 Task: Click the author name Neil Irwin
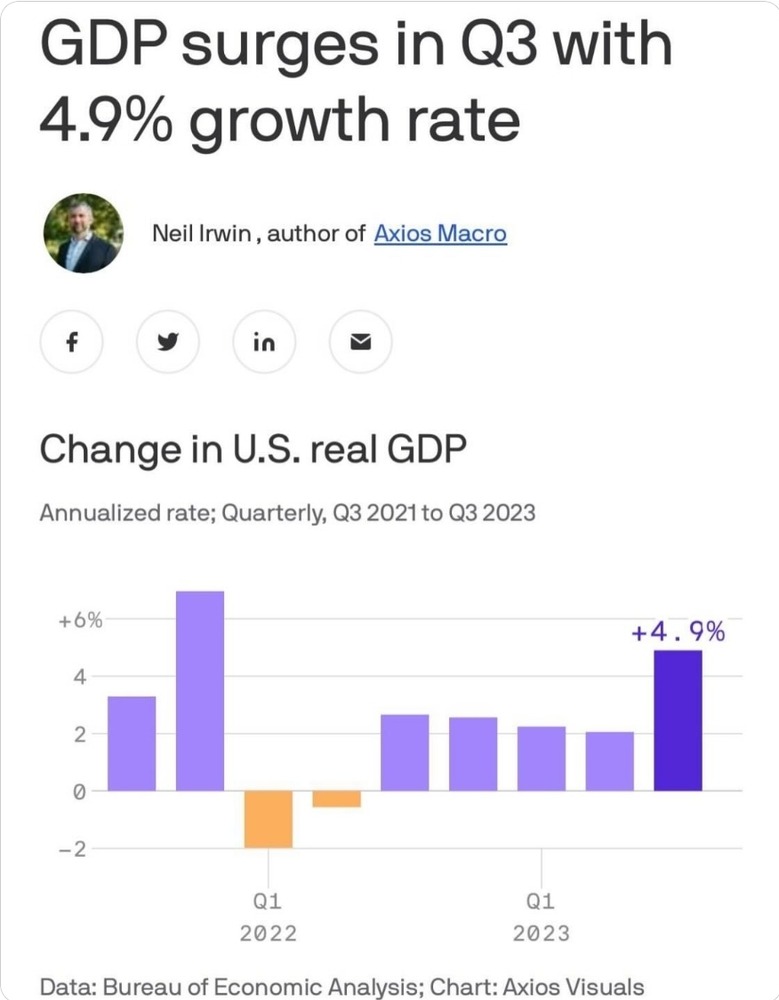click(x=207, y=234)
